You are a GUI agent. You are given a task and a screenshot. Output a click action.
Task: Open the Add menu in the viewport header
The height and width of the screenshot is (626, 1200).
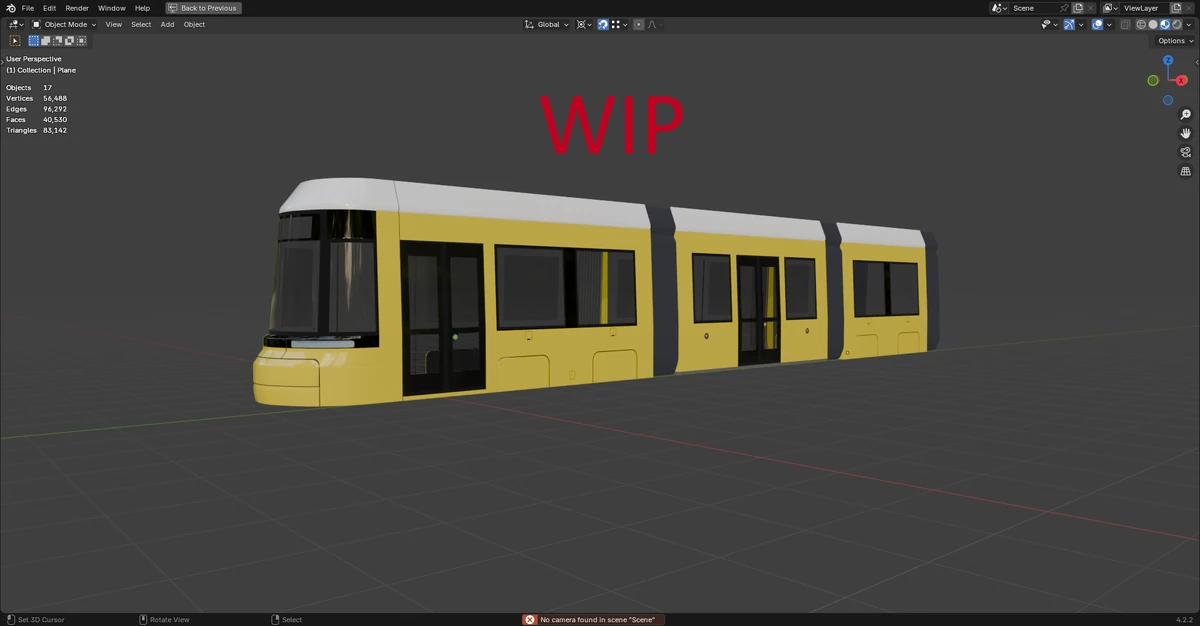(167, 24)
